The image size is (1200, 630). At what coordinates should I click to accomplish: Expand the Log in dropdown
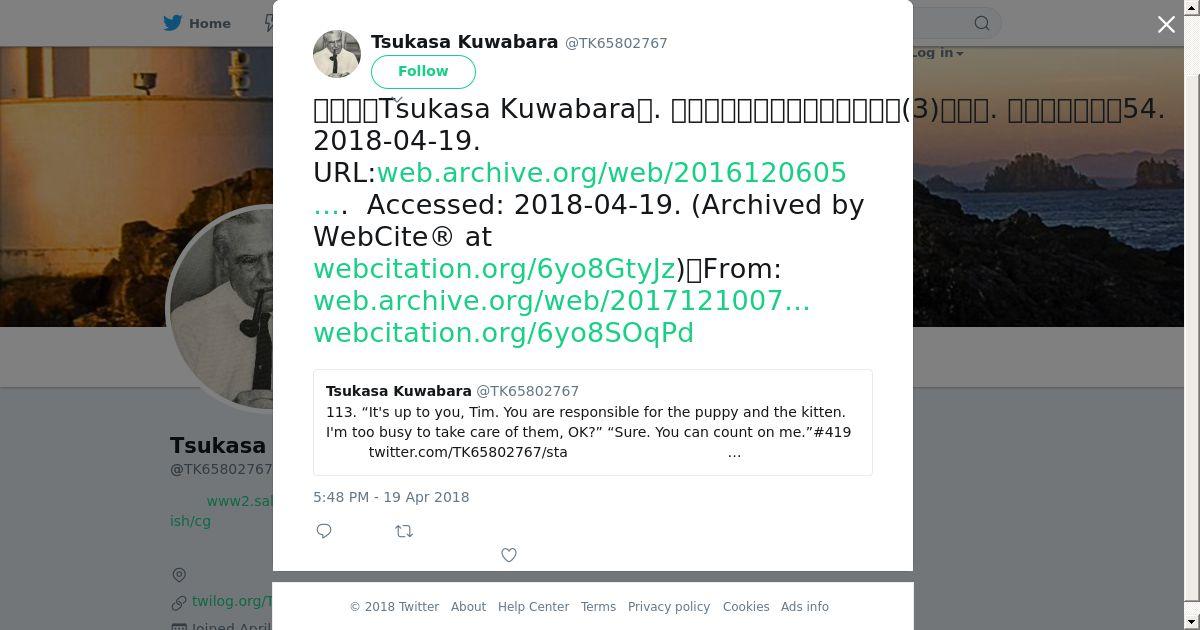pyautogui.click(x=938, y=53)
